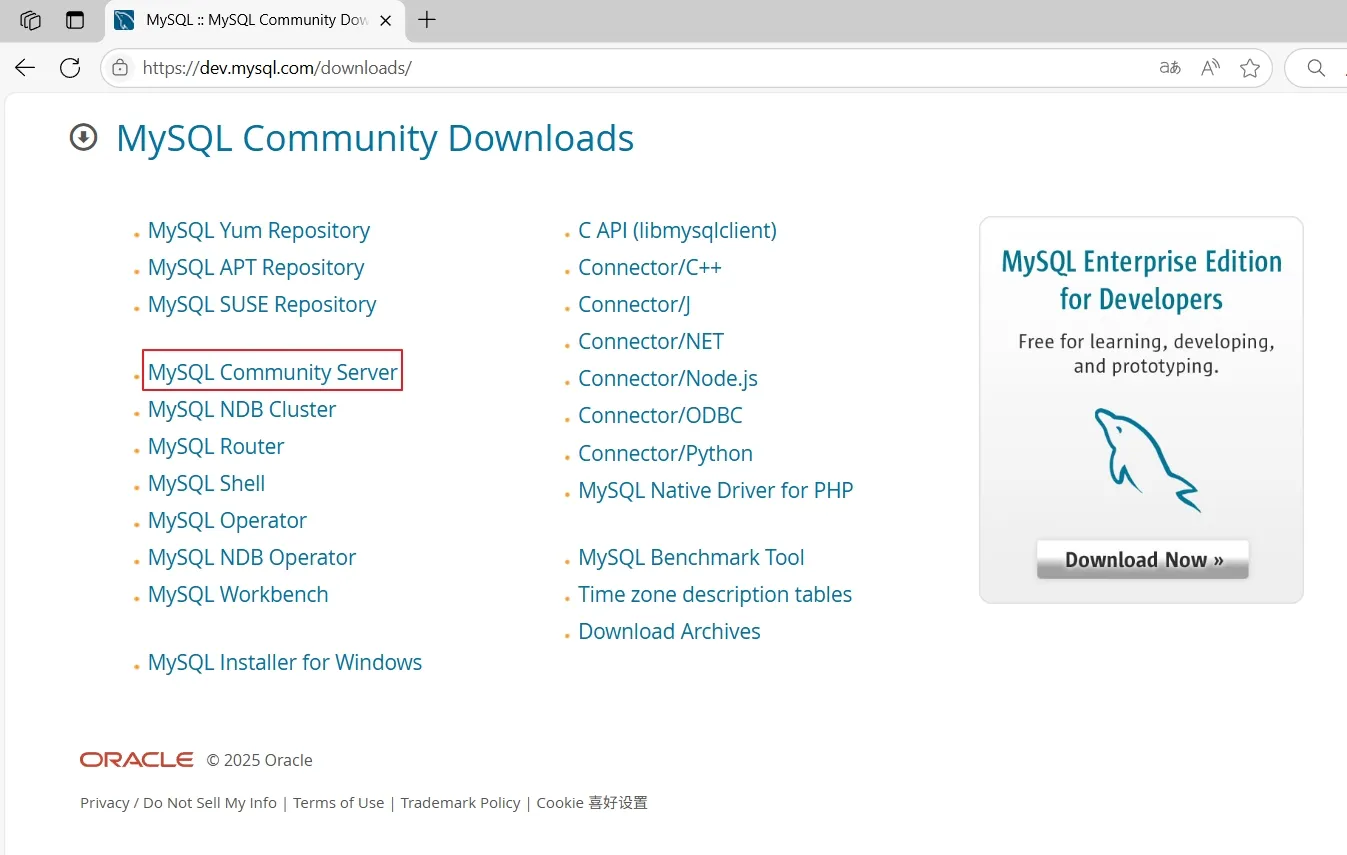1347x855 pixels.
Task: Go to MySQL NDB Cluster downloads
Action: click(242, 409)
